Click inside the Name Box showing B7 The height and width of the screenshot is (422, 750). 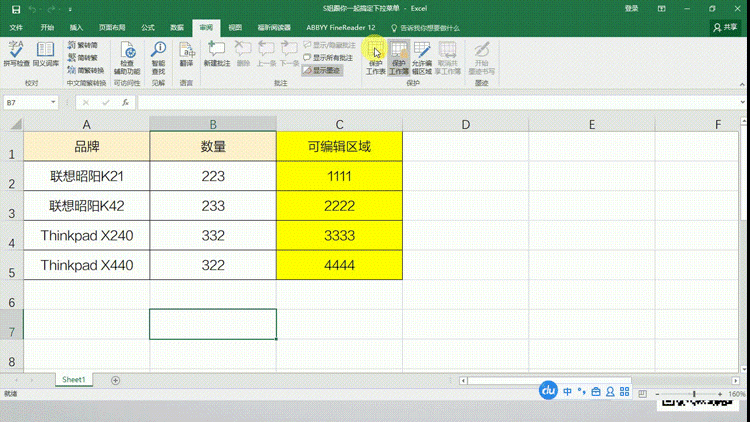[26, 102]
